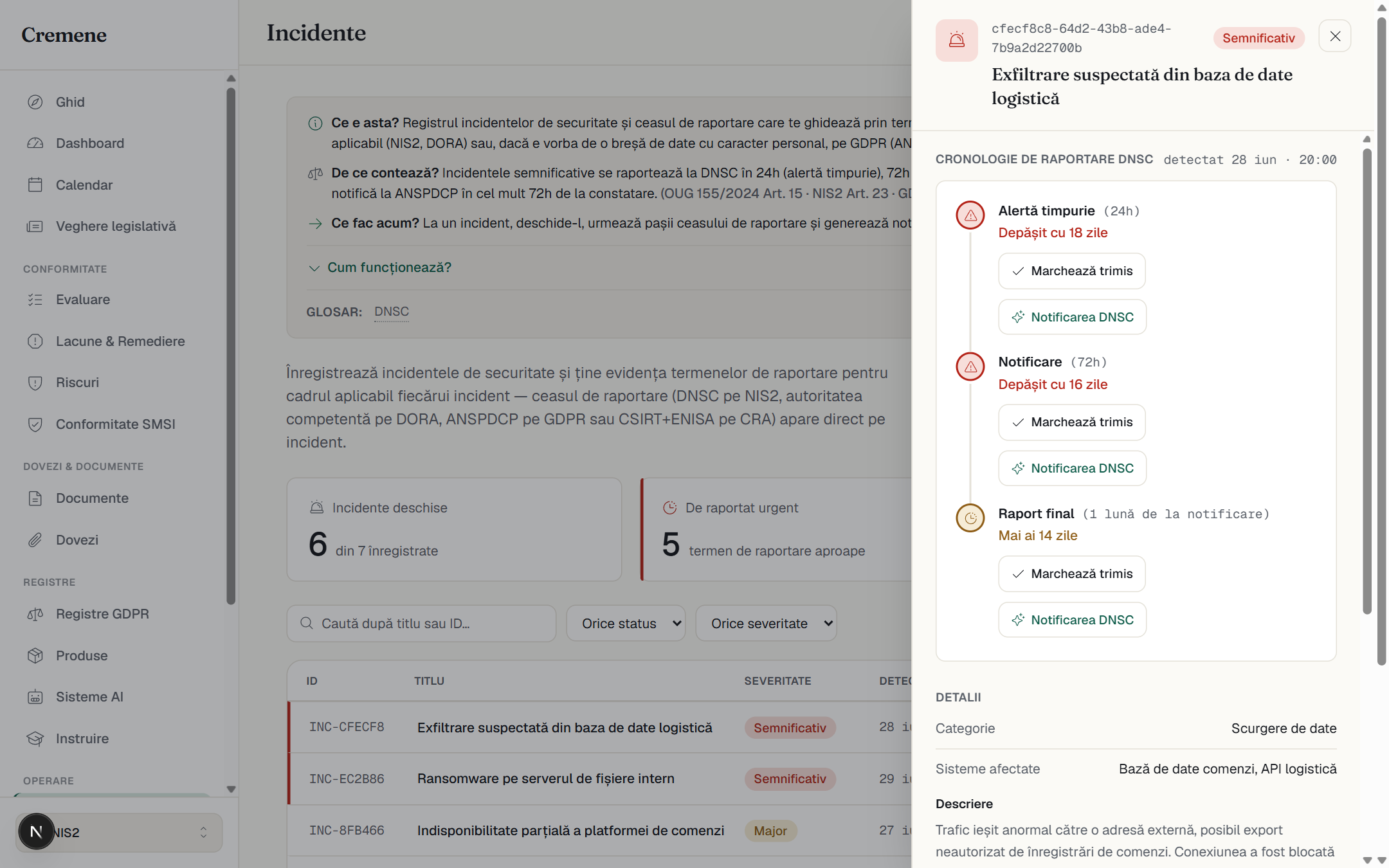Click the Conformitate SMSI shield-check icon

click(35, 424)
